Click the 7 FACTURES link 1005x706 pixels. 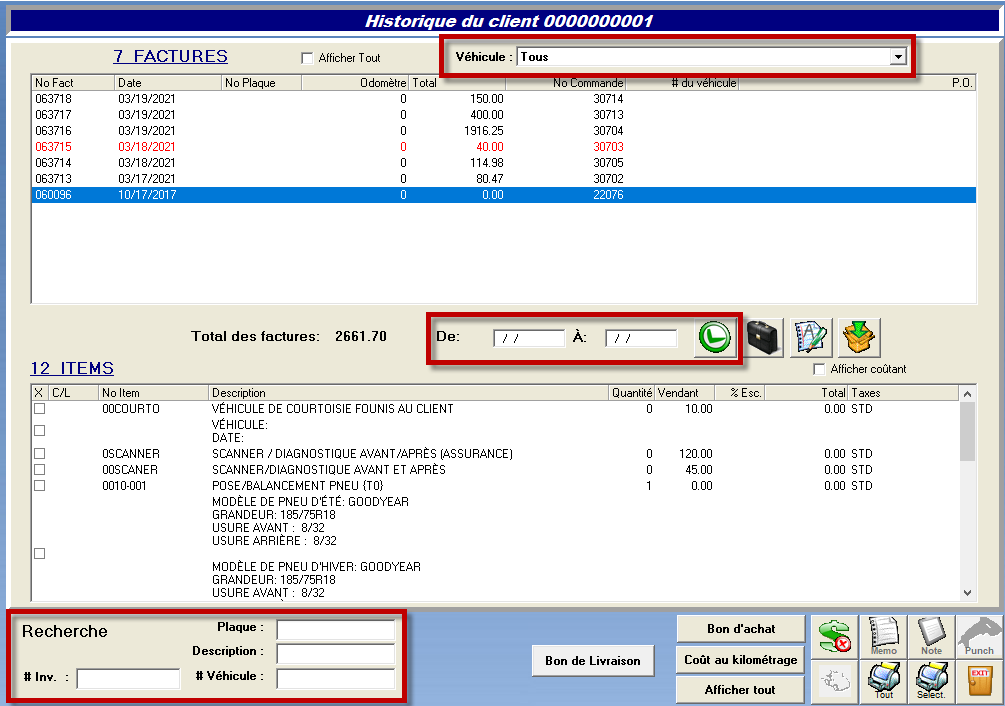coord(170,56)
